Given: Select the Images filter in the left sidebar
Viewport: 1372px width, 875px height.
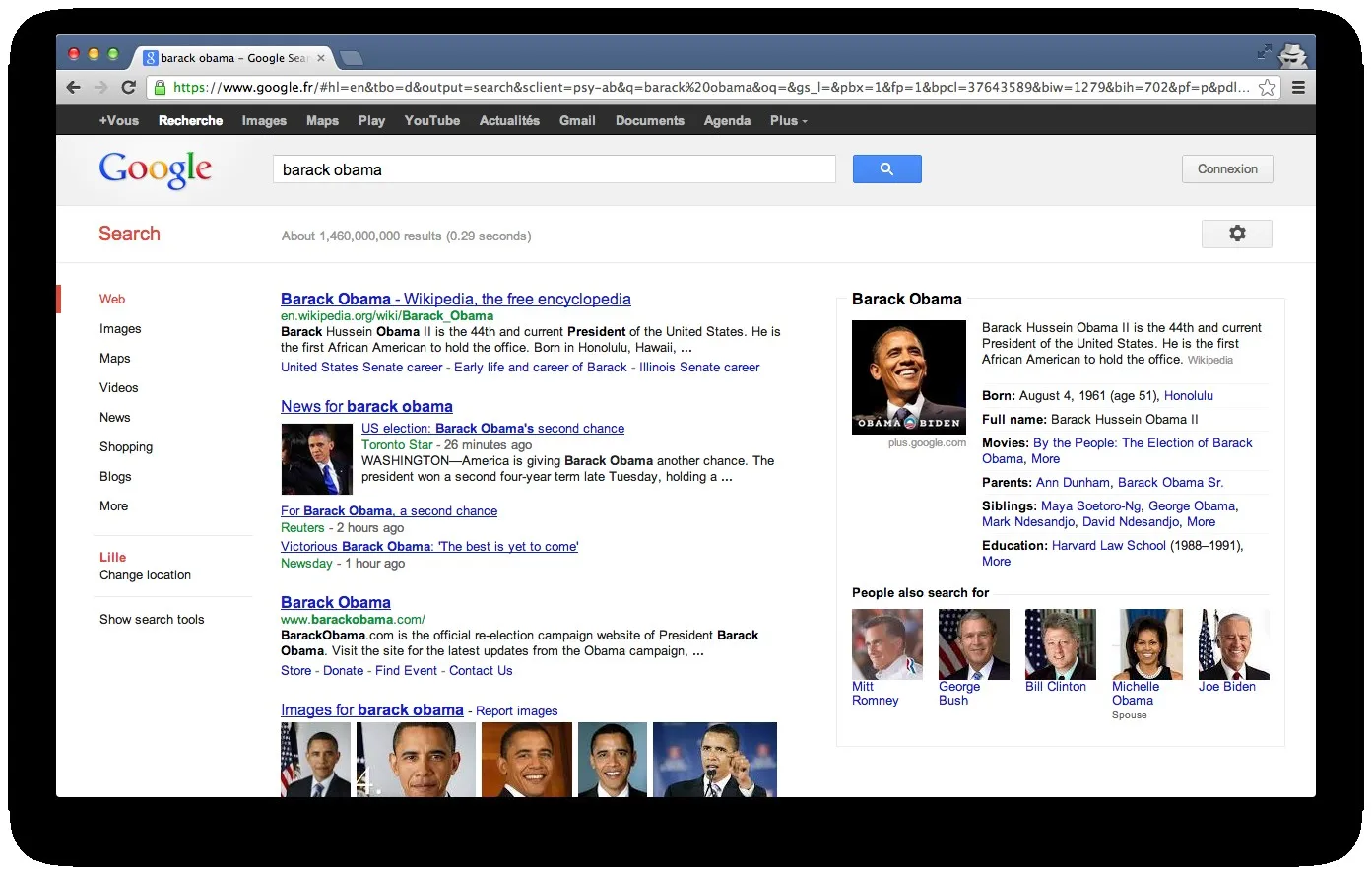Looking at the screenshot, I should click(120, 328).
